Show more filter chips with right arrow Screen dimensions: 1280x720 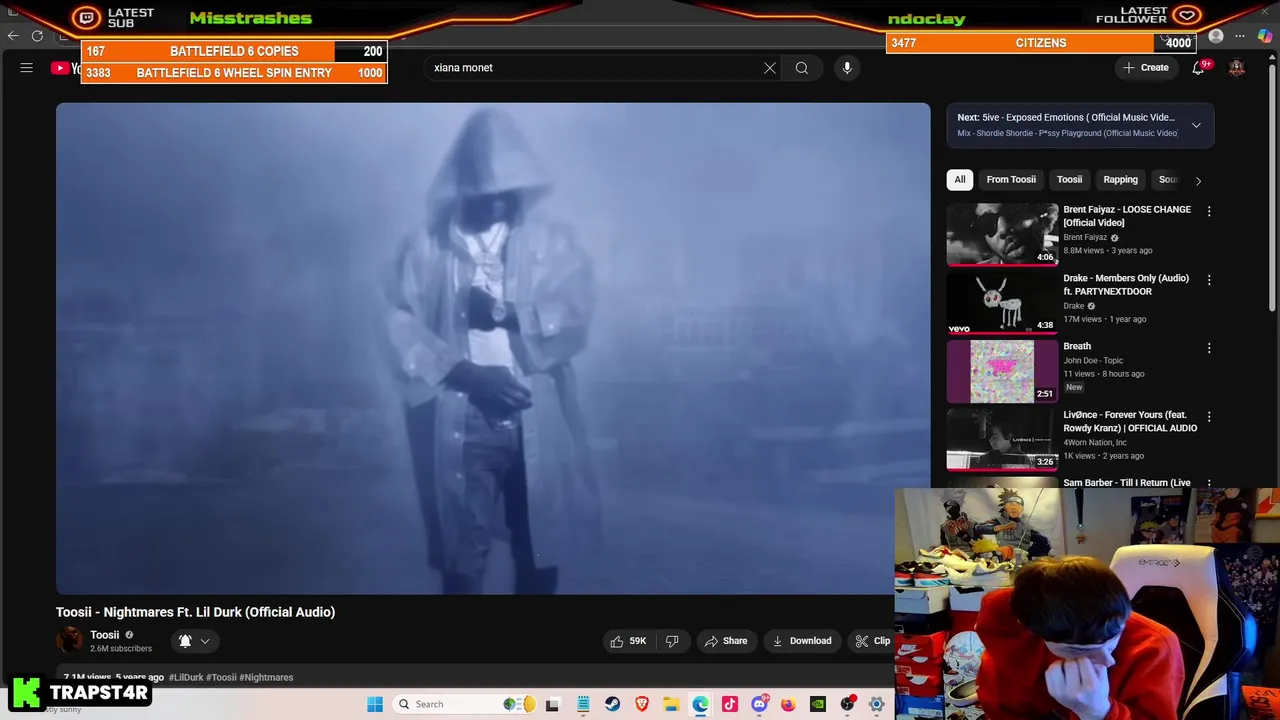(1198, 180)
